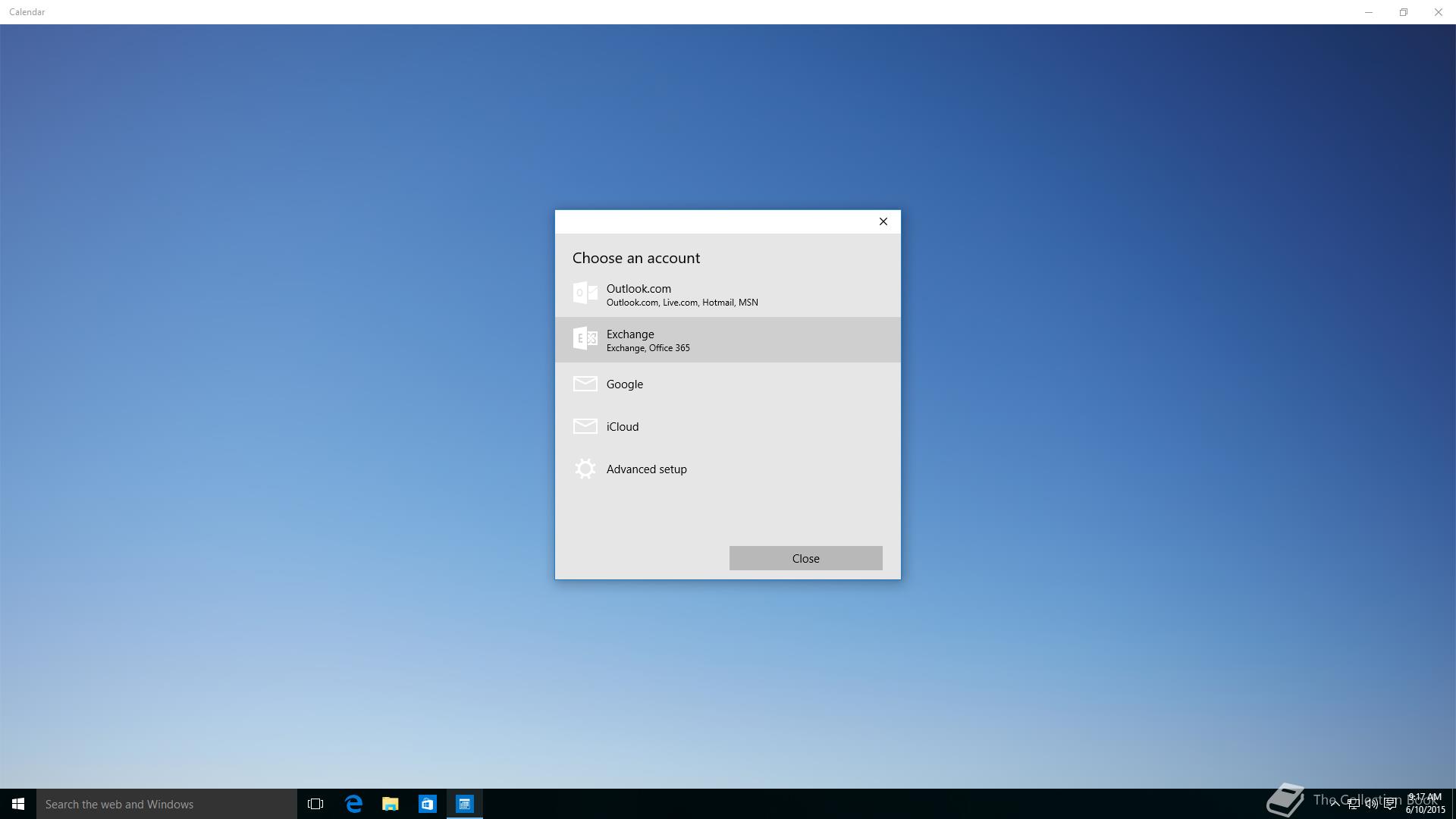This screenshot has width=1456, height=819.
Task: Open Task View from taskbar
Action: pyautogui.click(x=315, y=804)
